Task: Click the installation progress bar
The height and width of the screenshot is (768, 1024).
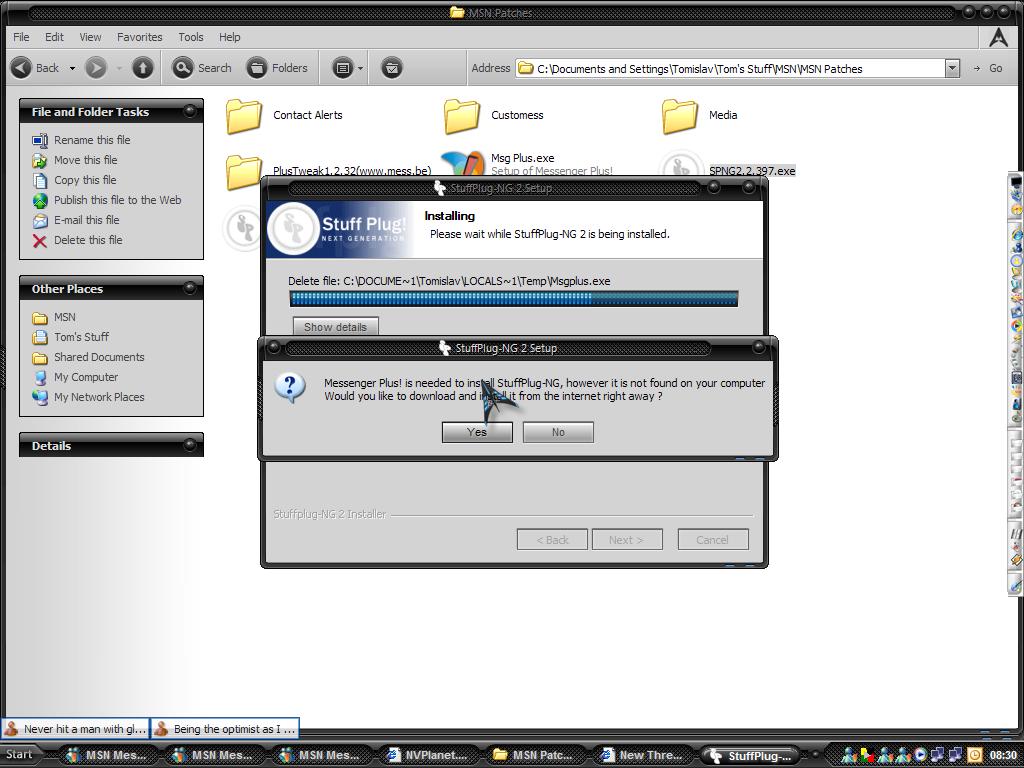Action: [x=513, y=298]
